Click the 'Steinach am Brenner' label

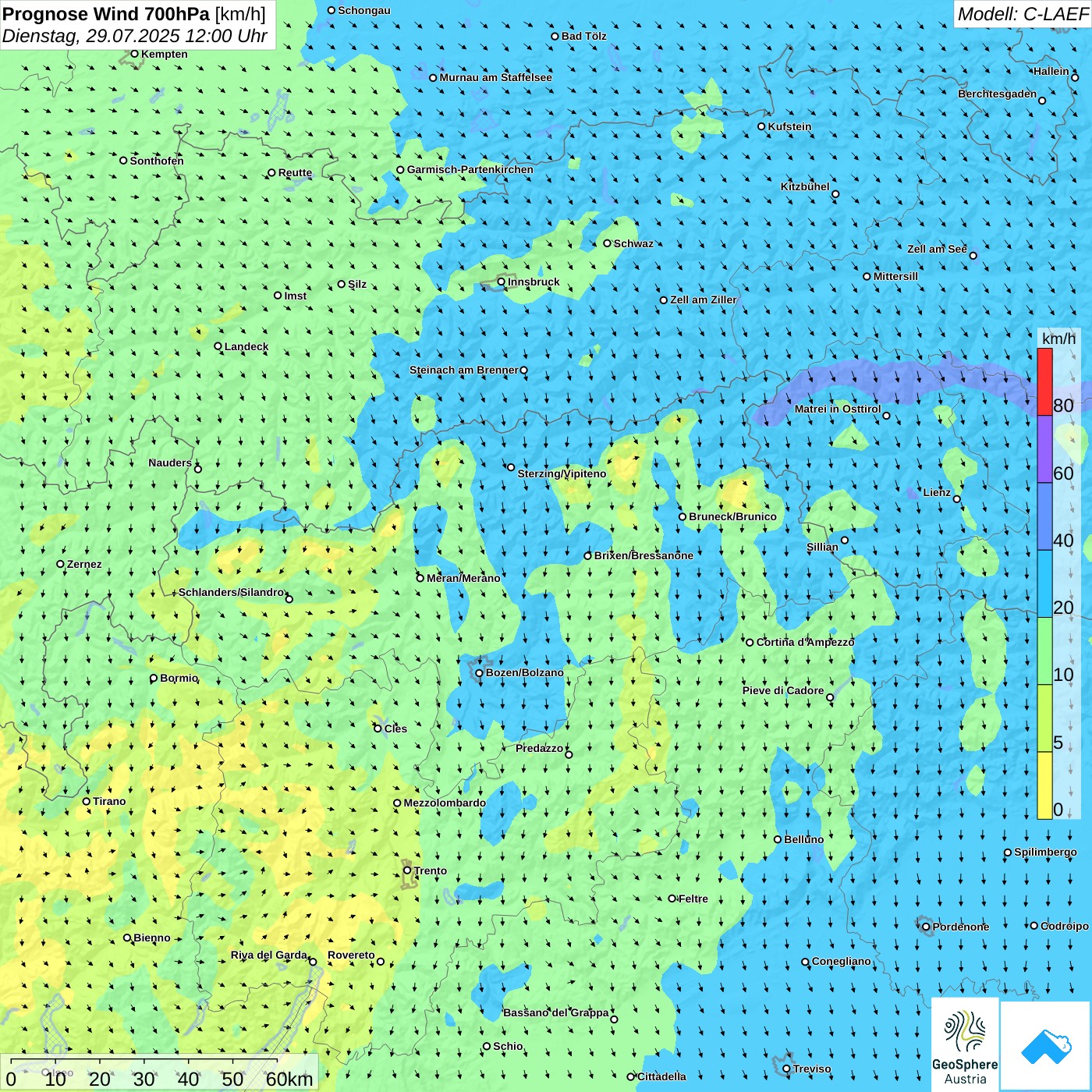[464, 370]
